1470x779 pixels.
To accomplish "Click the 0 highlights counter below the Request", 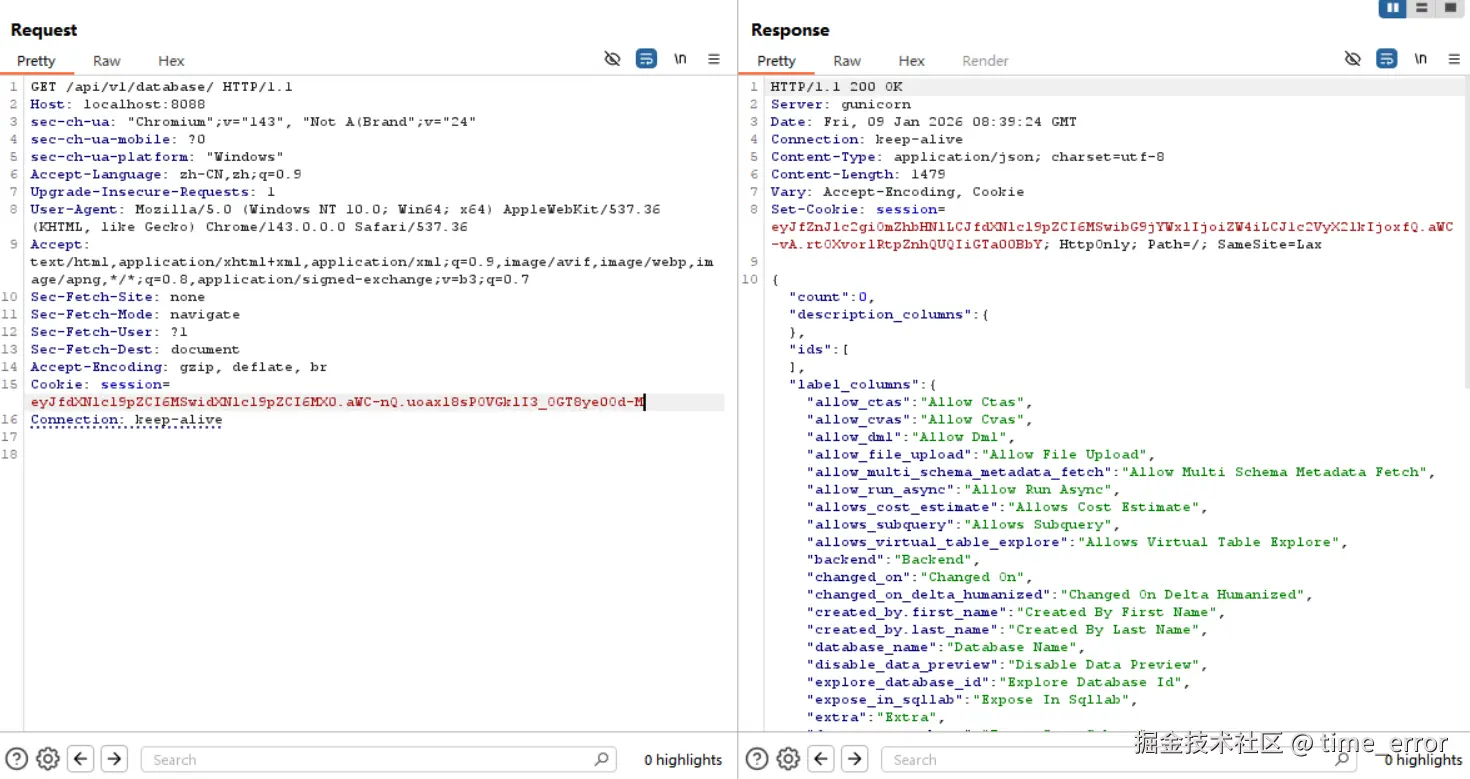I will (683, 759).
